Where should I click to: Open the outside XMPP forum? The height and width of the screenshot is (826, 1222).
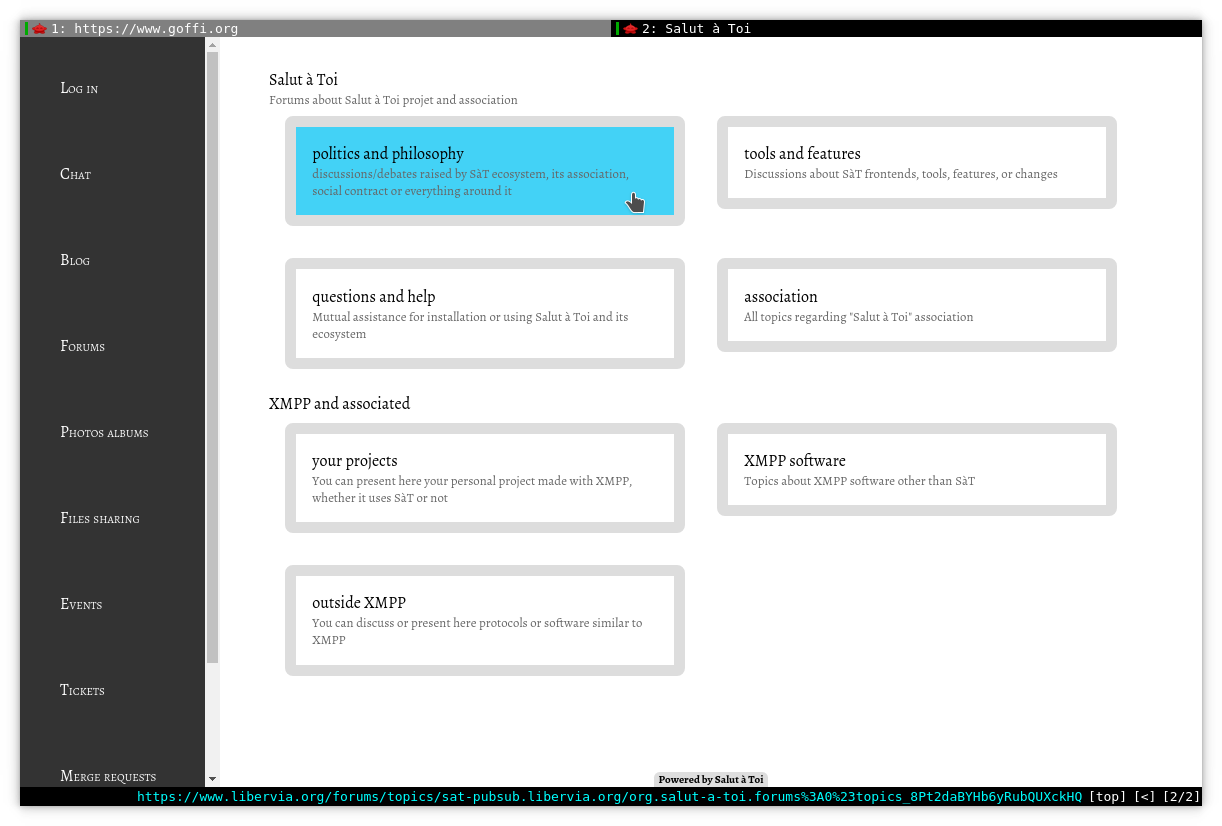point(485,620)
